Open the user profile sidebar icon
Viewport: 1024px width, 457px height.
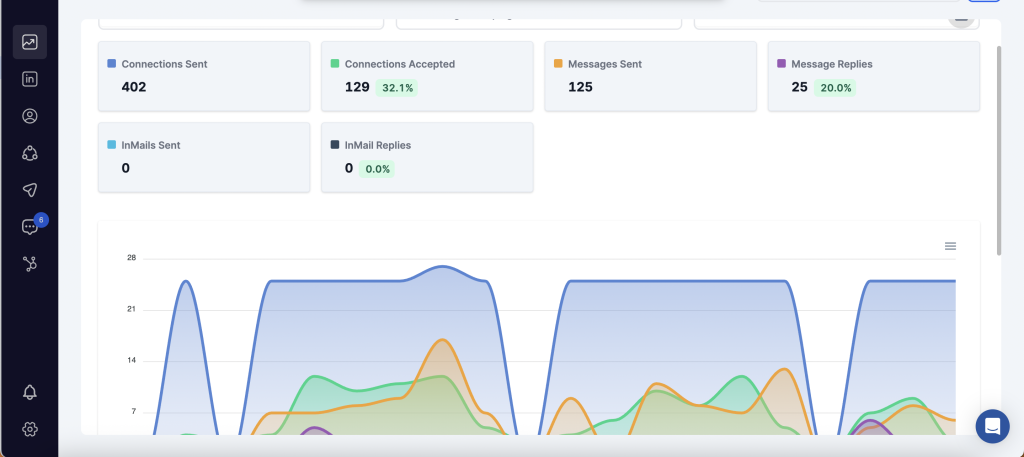coord(30,116)
